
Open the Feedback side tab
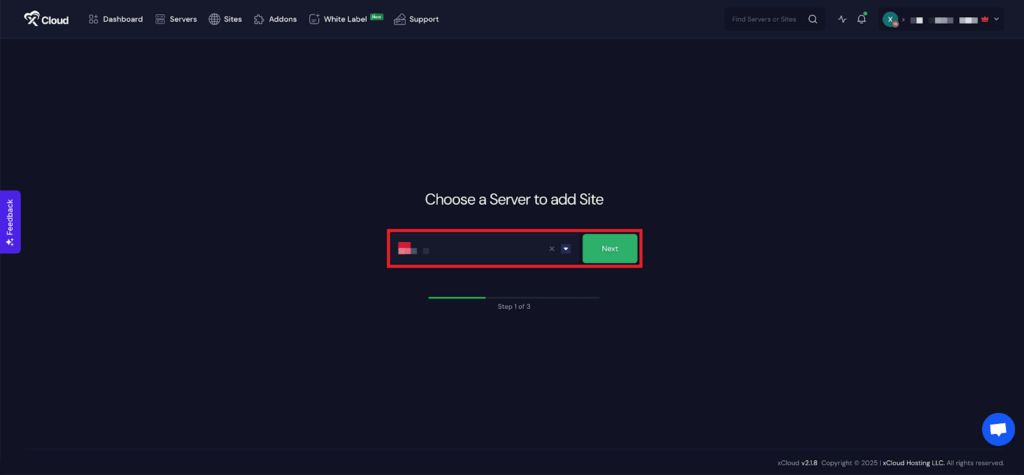pyautogui.click(x=10, y=221)
